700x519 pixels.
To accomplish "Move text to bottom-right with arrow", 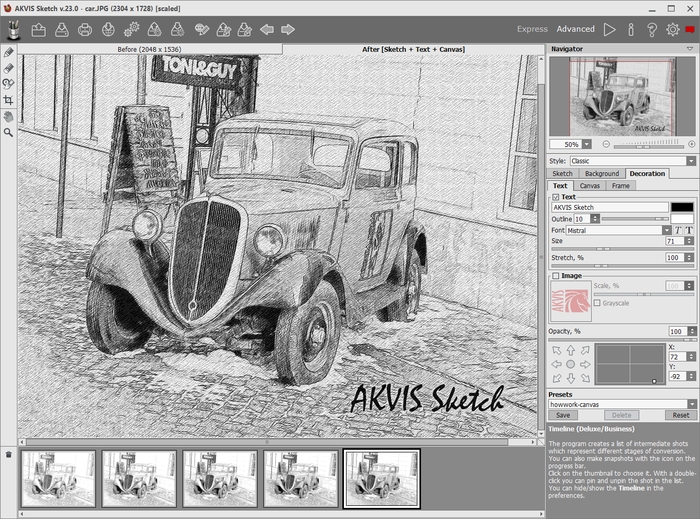I will (x=585, y=378).
